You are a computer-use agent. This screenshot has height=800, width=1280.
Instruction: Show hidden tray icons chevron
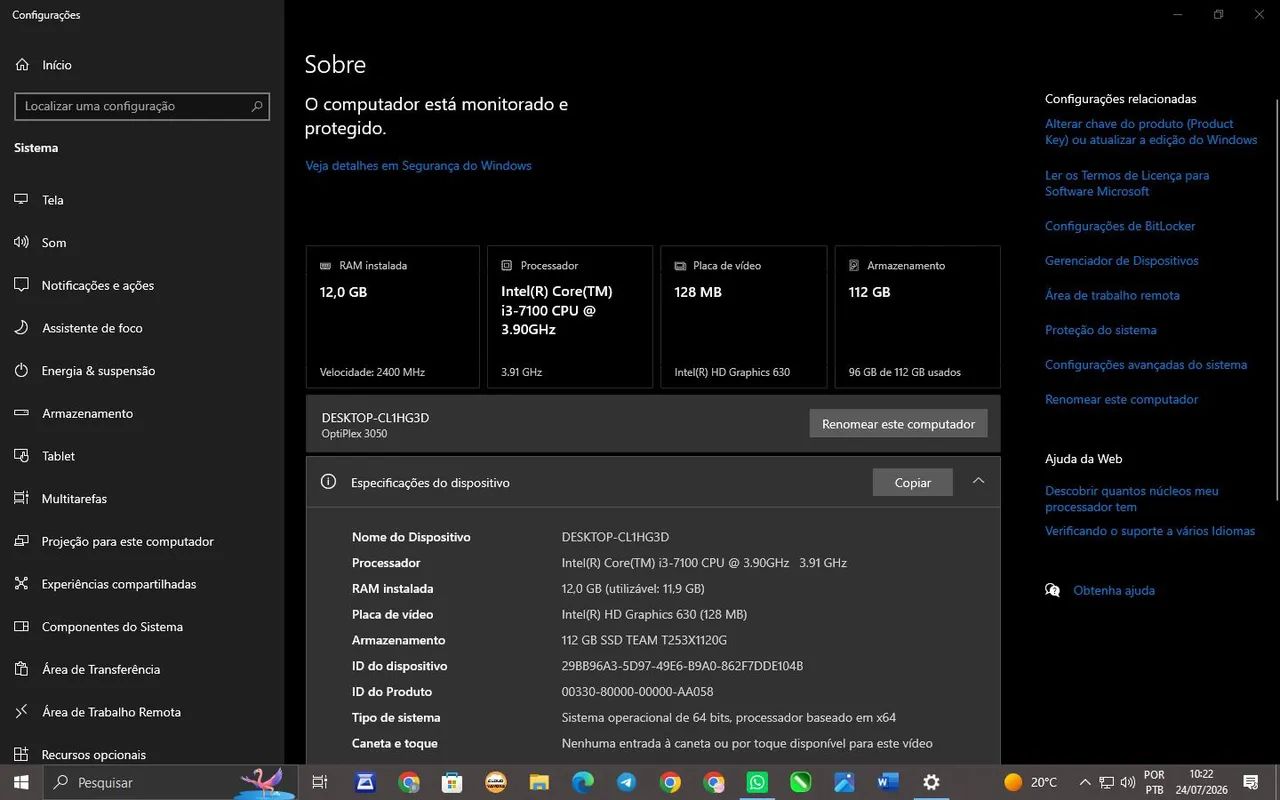(x=1085, y=782)
